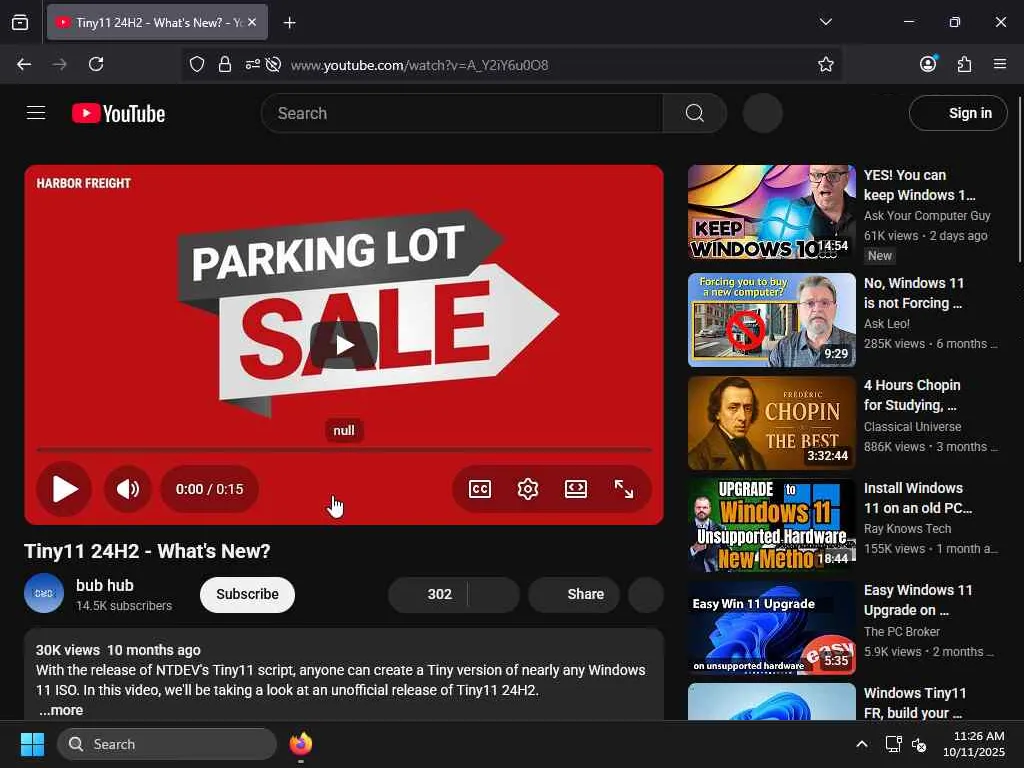
Task: Reload the current YouTube page
Action: [96, 64]
